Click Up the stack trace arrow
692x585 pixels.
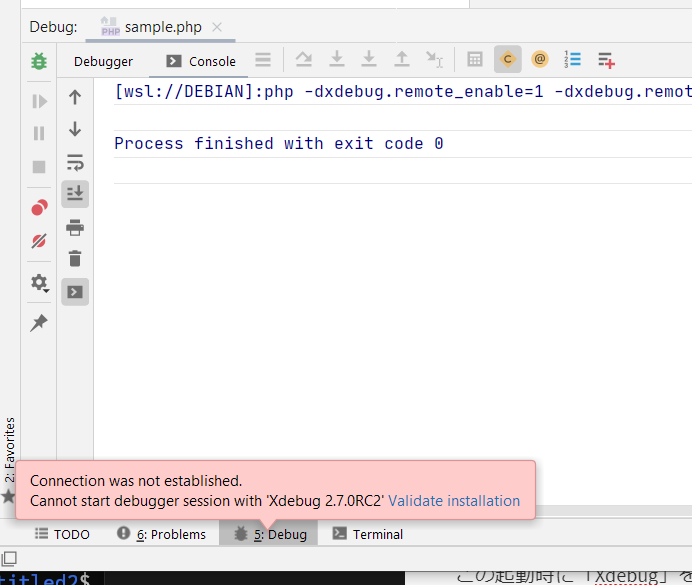click(x=75, y=97)
